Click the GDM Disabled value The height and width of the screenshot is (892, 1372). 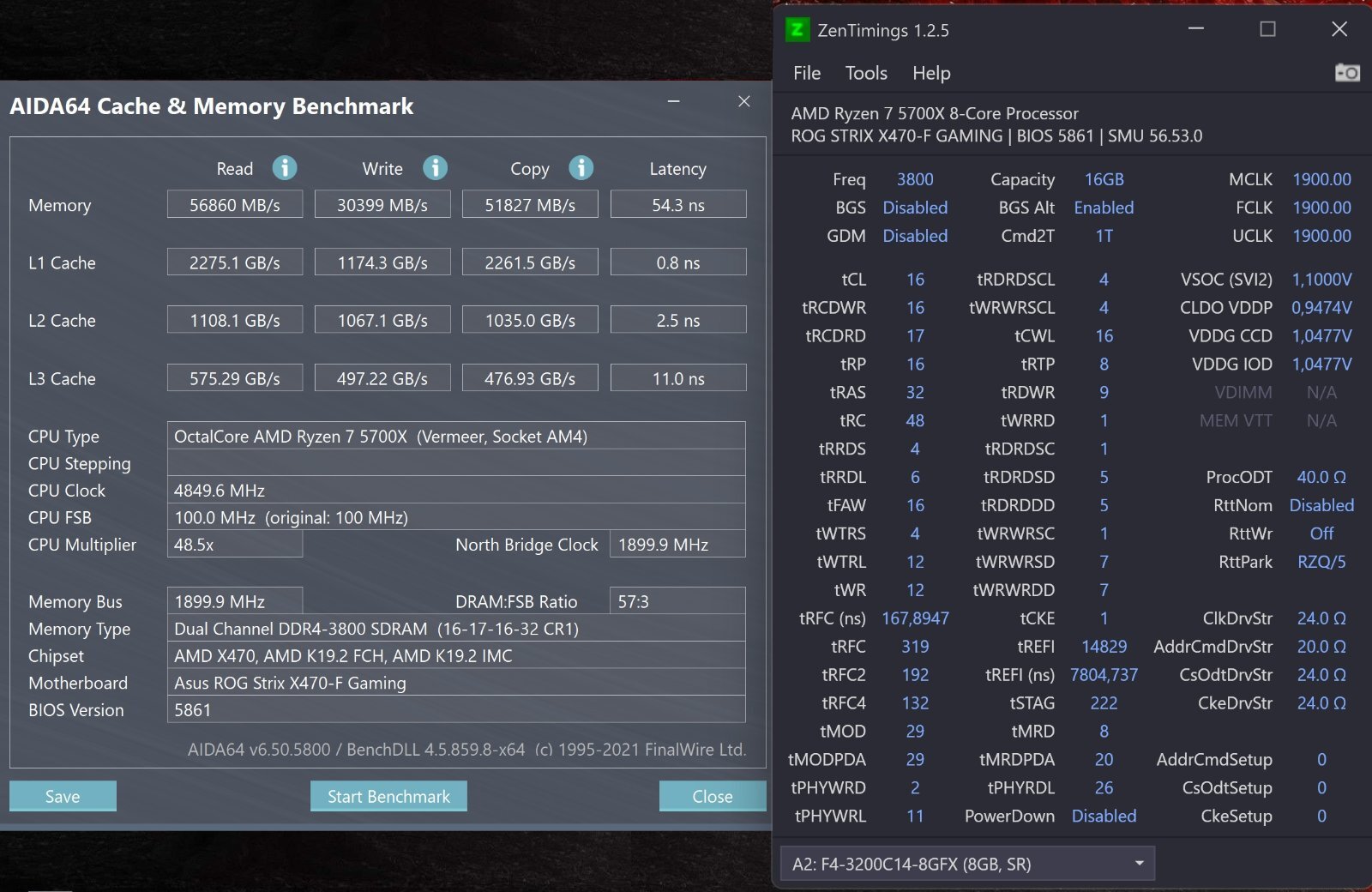915,236
